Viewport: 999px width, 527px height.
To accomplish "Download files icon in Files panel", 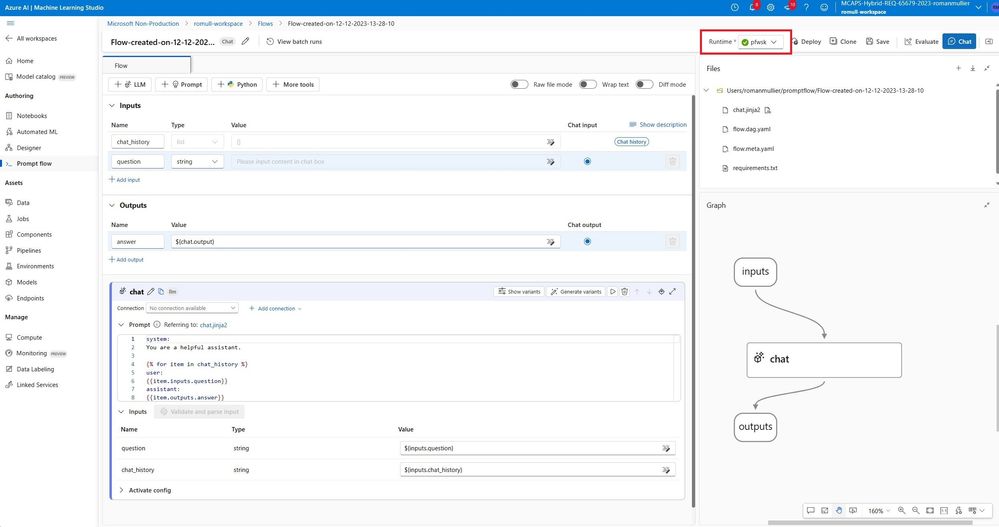I will (973, 68).
